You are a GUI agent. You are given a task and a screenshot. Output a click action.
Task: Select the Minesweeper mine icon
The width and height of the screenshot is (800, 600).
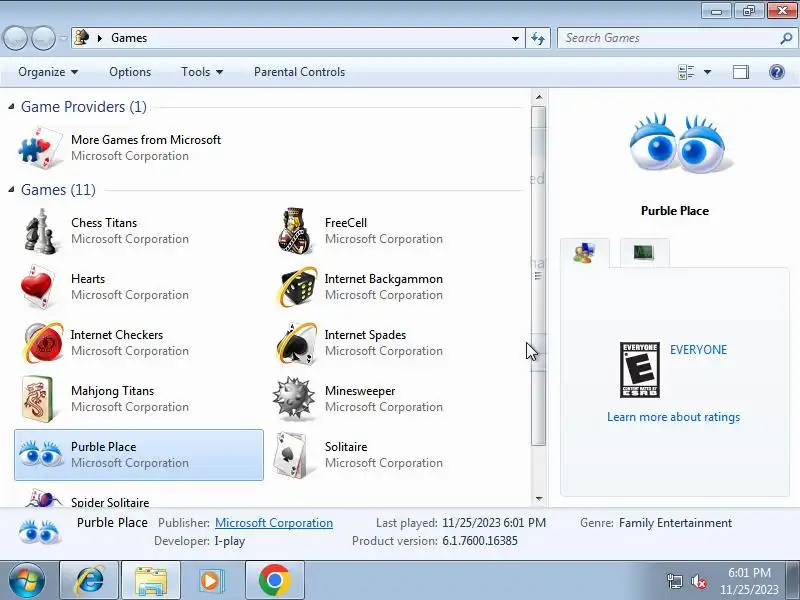293,398
